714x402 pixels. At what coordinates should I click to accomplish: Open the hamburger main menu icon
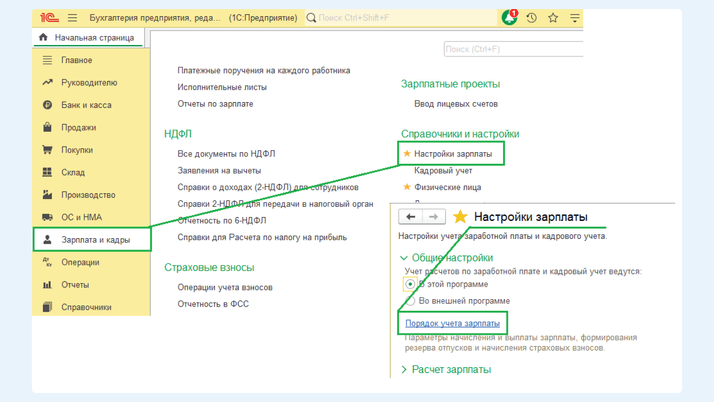click(x=72, y=18)
